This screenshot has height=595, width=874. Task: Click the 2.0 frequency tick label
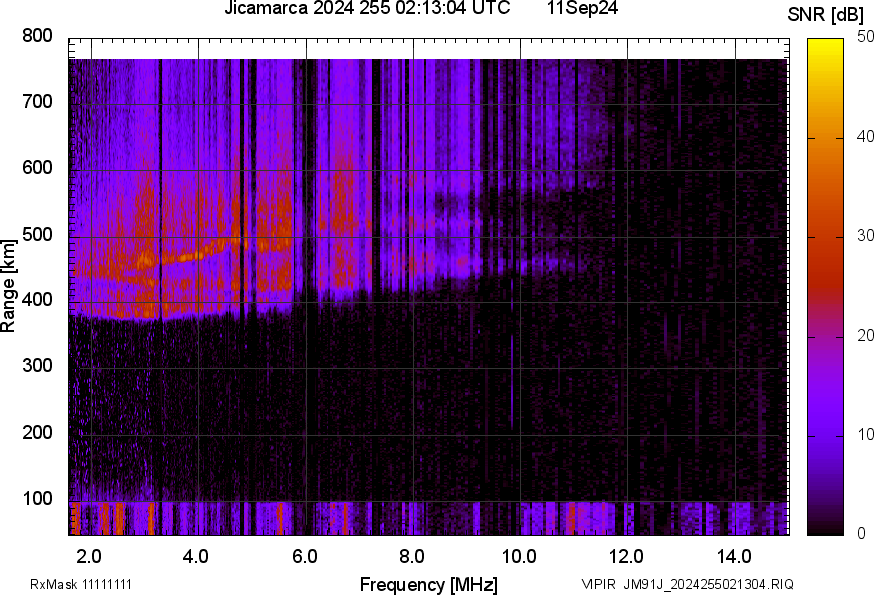(x=89, y=556)
